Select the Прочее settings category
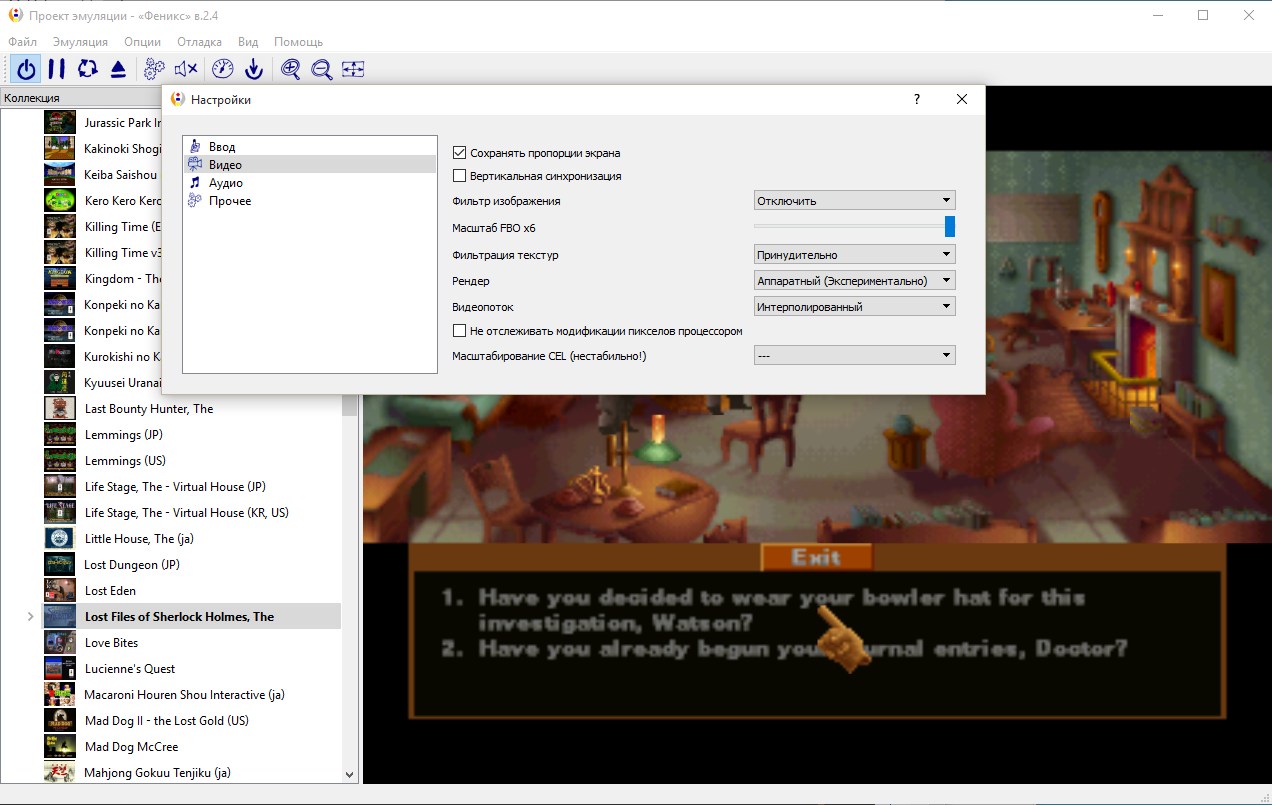Screen dimensions: 1272x805 click(310, 201)
